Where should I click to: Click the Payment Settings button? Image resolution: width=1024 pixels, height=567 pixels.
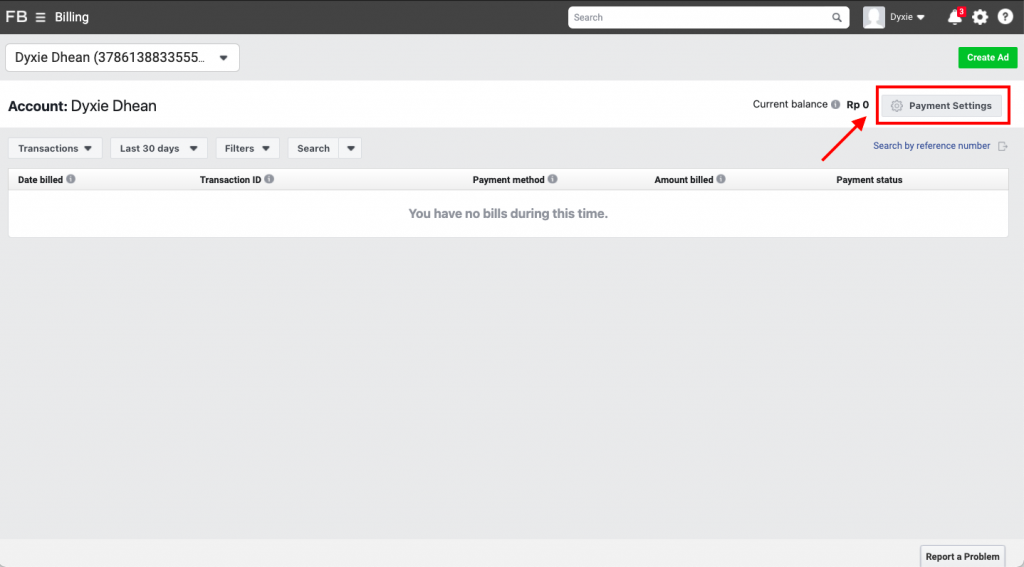coord(941,106)
